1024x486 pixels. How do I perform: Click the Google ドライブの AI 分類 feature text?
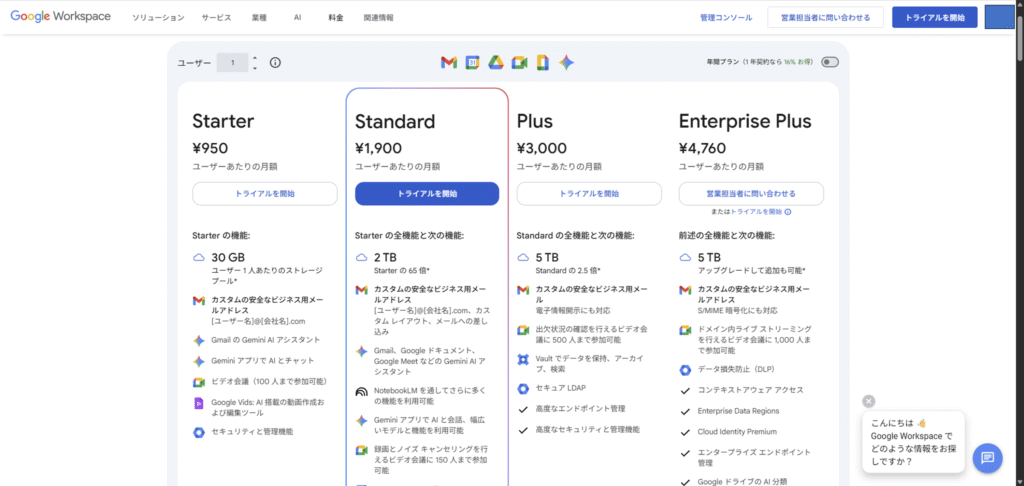(x=742, y=482)
